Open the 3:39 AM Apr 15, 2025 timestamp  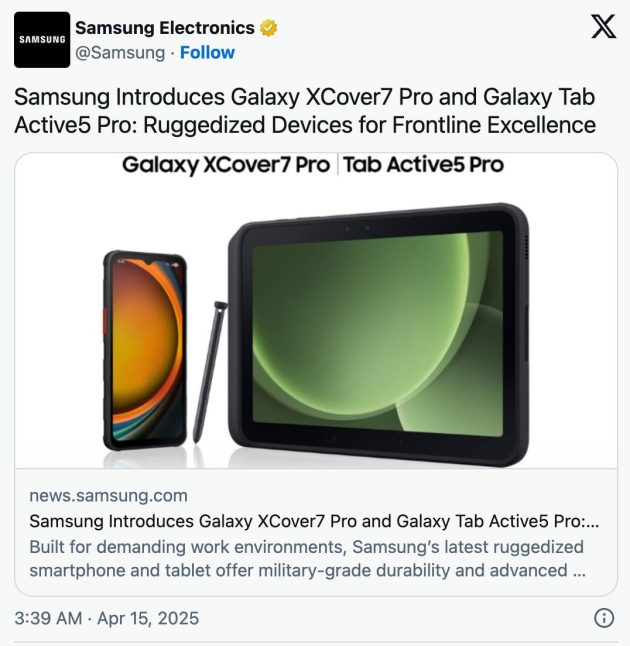[x=107, y=618]
